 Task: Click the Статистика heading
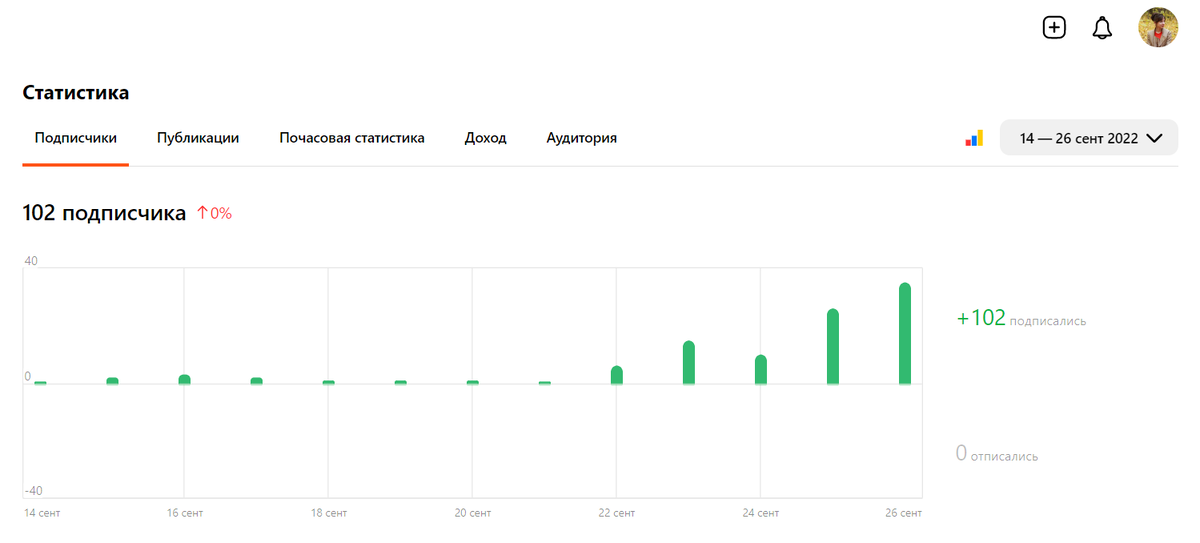[76, 93]
